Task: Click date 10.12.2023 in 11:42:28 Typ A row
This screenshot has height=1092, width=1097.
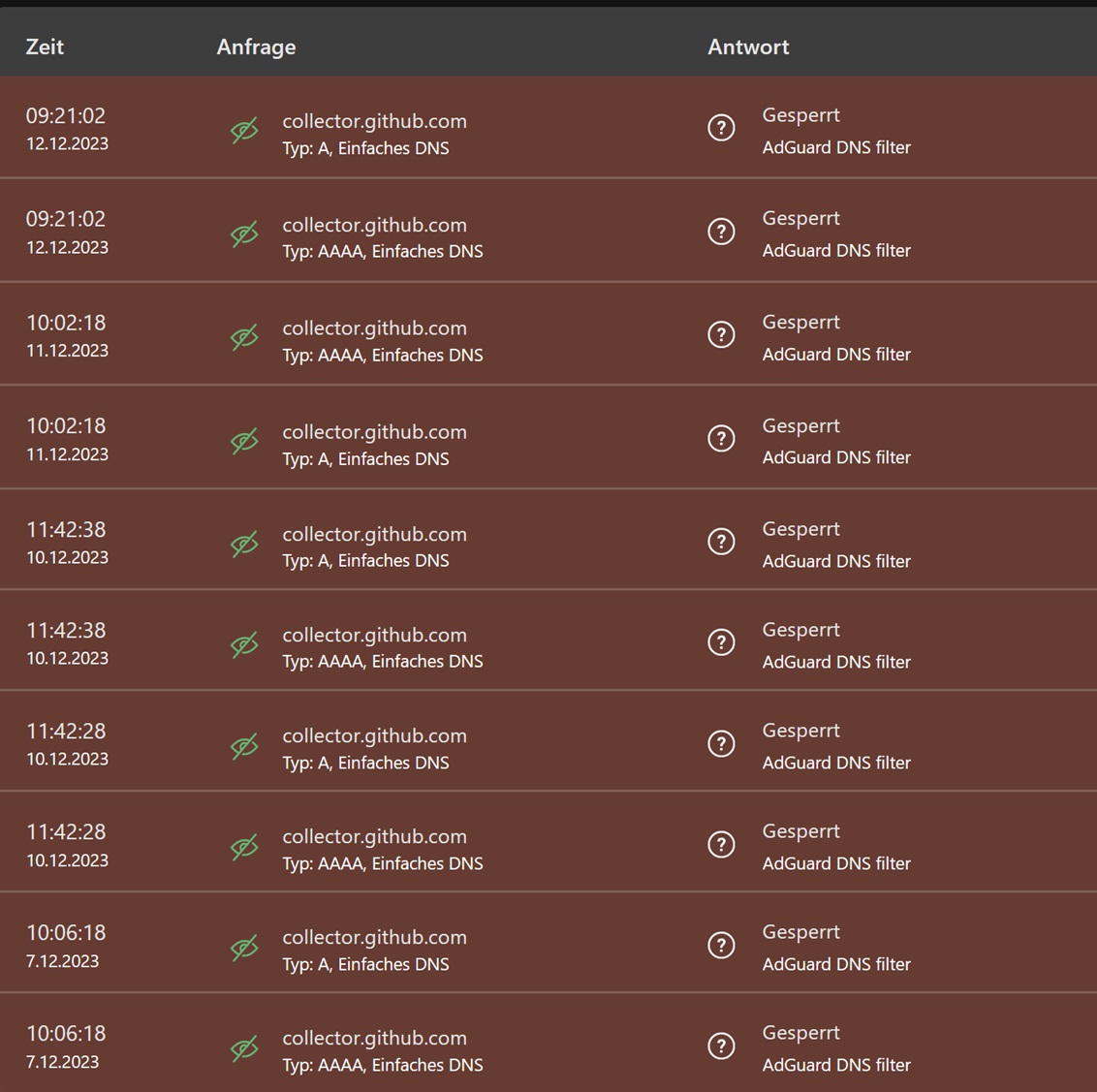Action: tap(67, 759)
